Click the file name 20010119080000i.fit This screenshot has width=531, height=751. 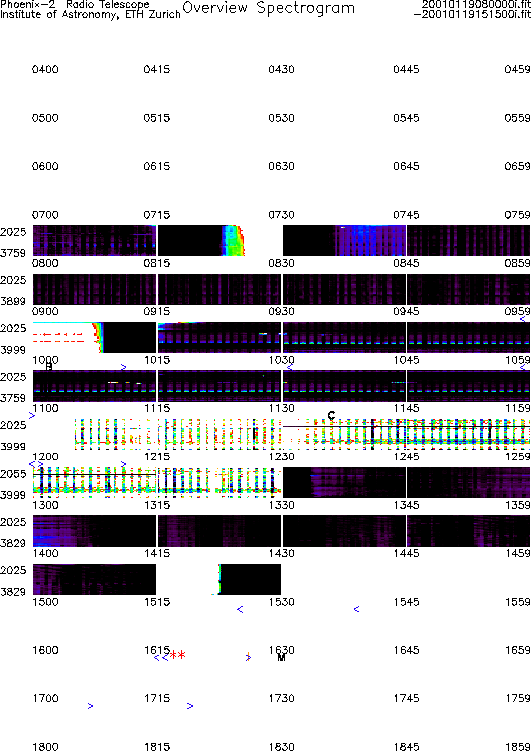[476, 4]
